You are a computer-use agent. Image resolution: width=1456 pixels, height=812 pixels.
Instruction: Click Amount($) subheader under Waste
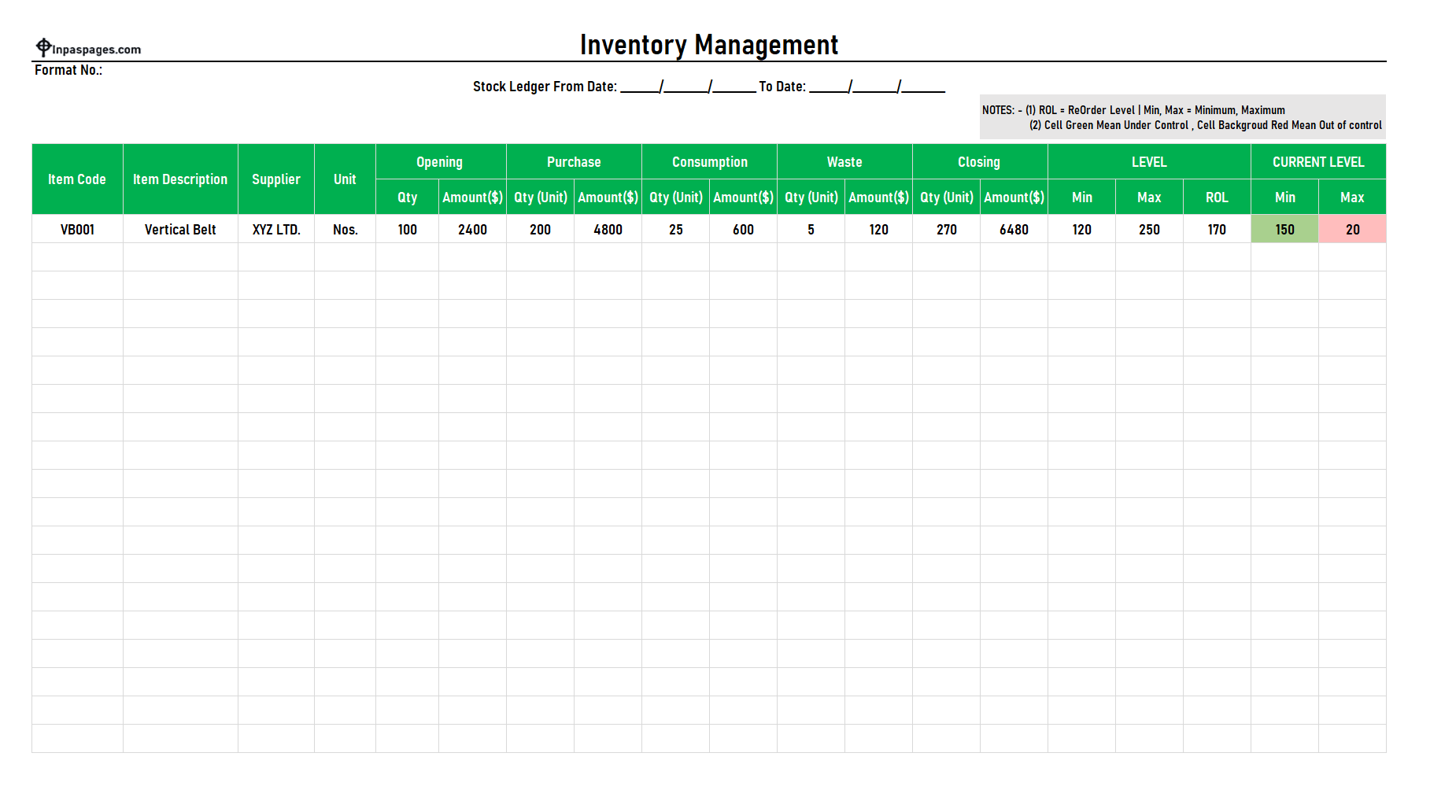[x=878, y=197]
